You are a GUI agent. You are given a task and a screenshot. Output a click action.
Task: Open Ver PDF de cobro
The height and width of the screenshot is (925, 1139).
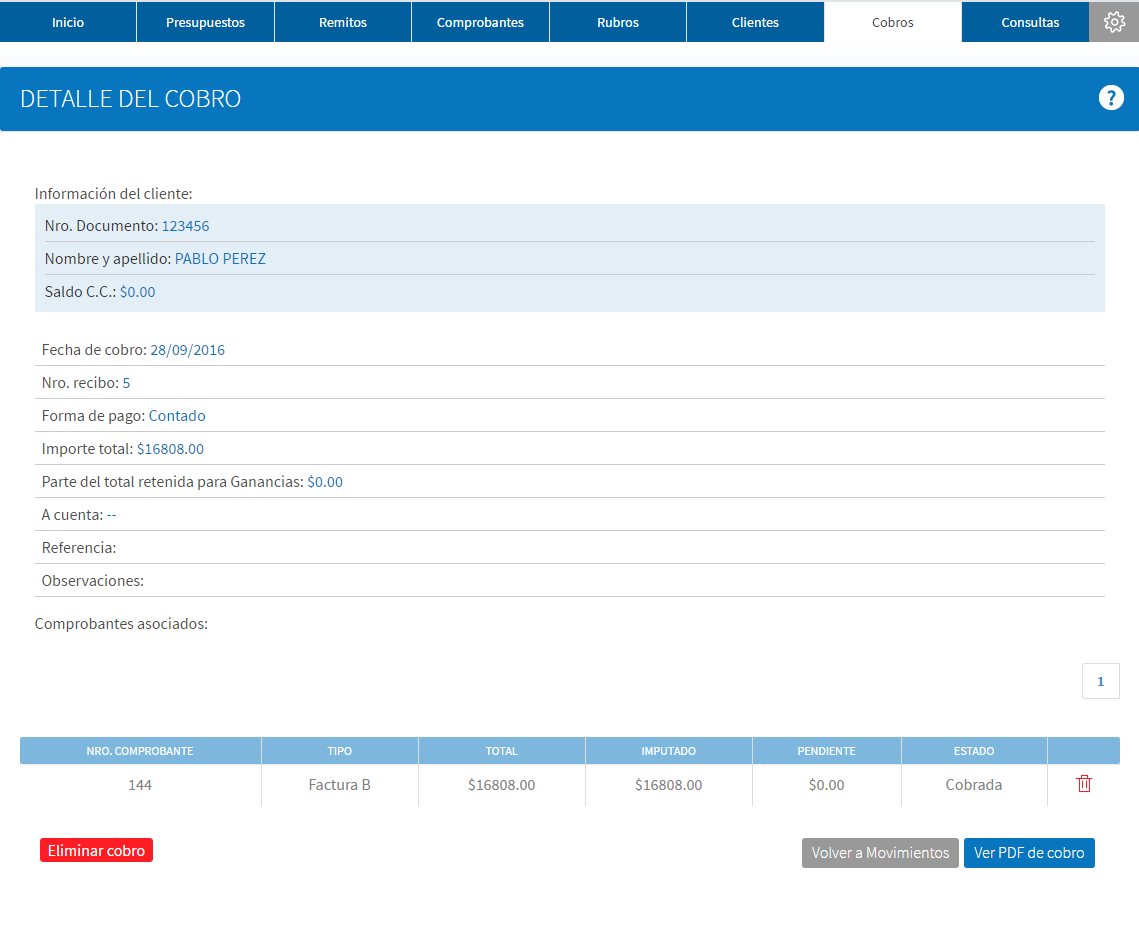1029,853
